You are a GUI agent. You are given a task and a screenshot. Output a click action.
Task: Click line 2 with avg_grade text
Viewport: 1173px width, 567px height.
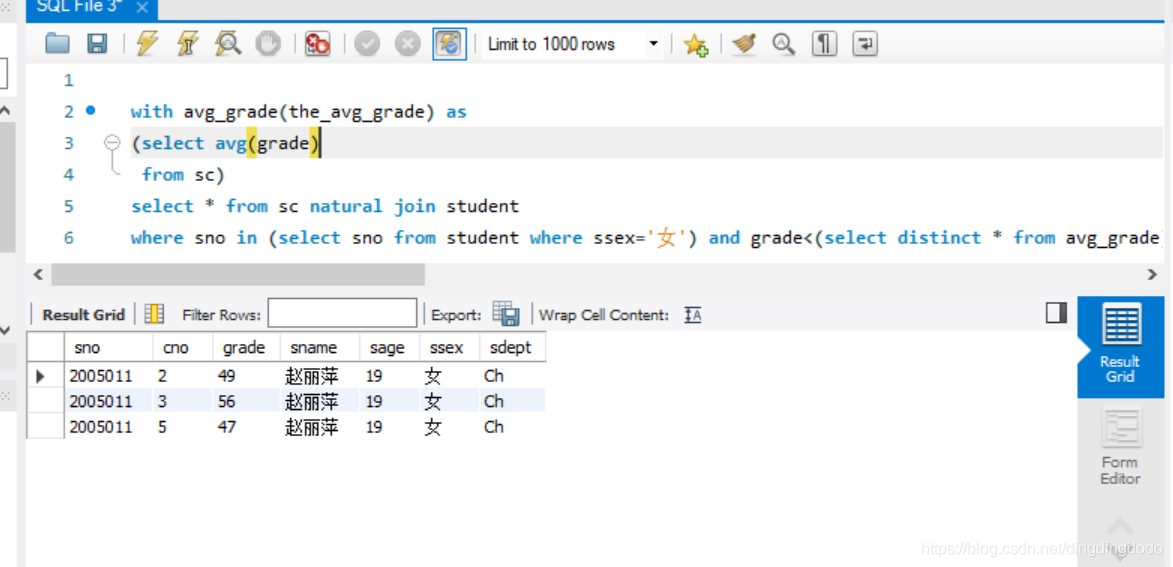pos(298,111)
